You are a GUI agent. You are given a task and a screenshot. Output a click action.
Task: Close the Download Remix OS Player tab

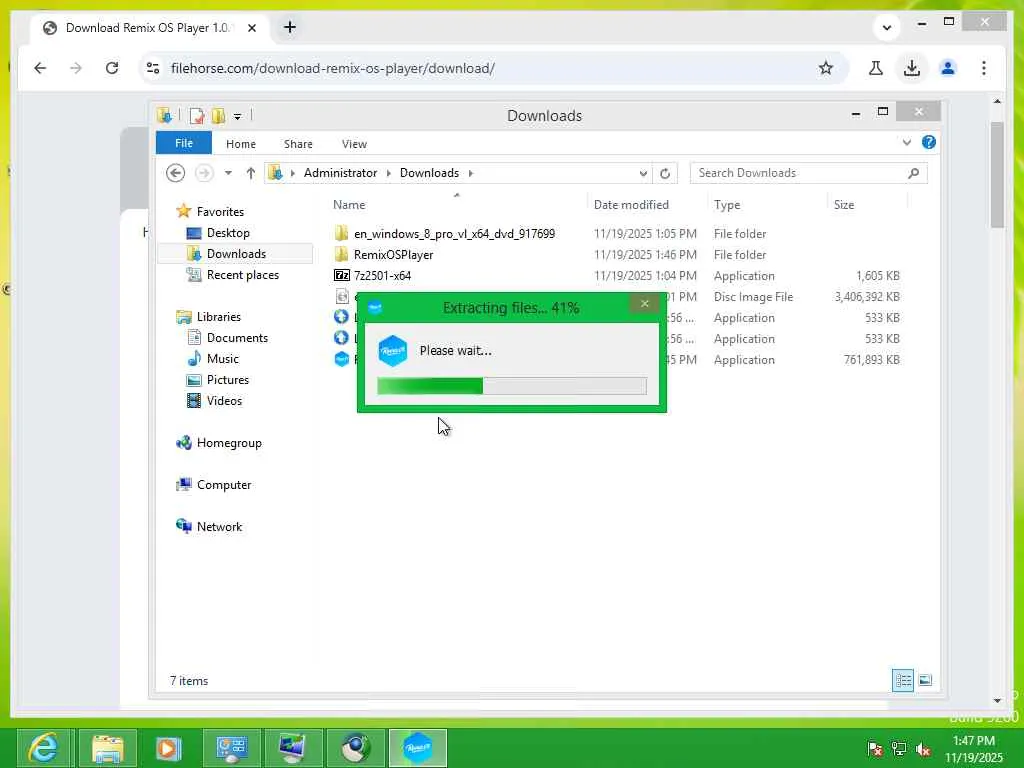click(x=252, y=28)
